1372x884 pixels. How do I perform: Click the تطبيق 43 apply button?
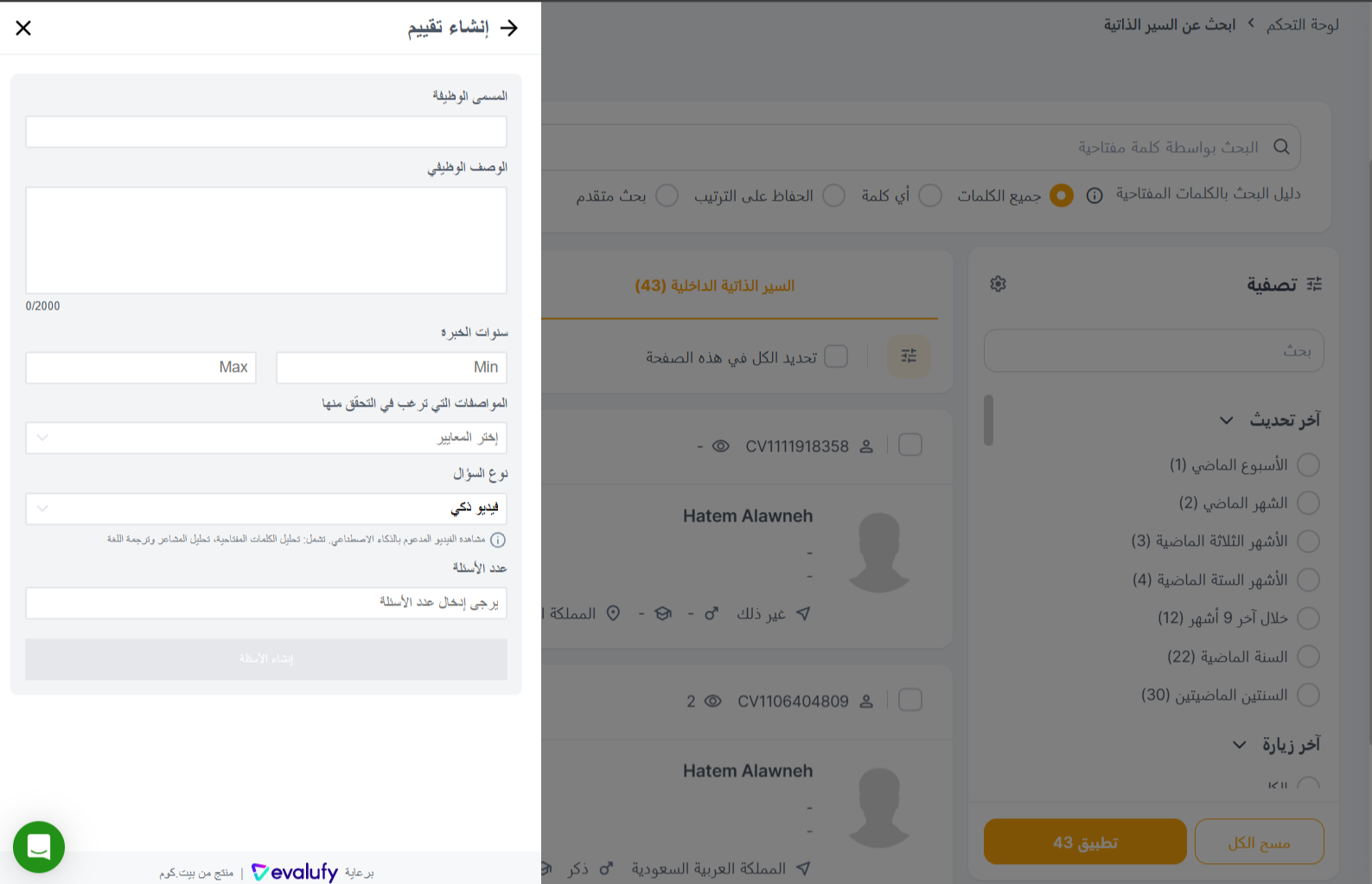1085,842
